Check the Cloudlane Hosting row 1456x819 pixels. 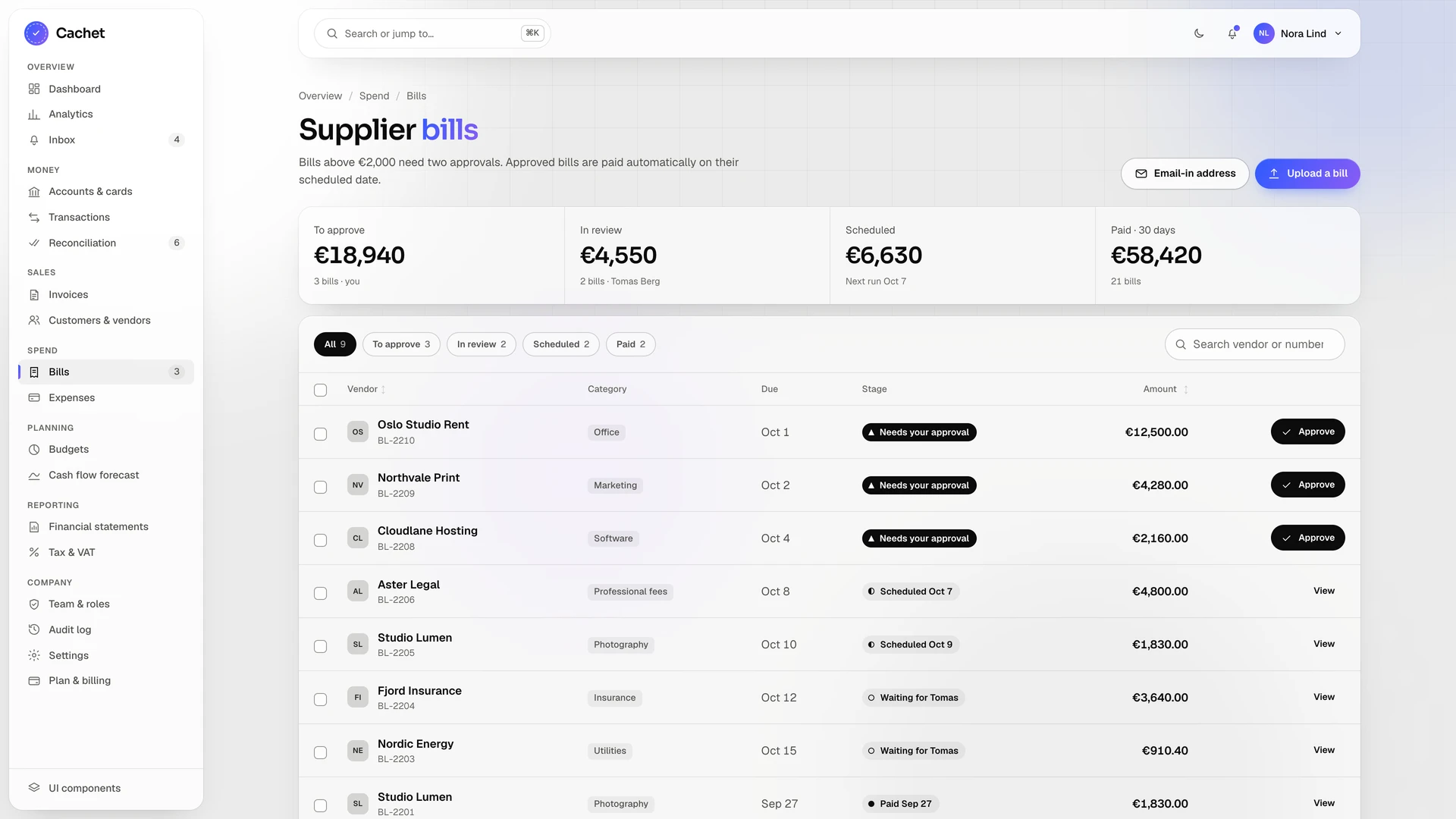click(x=321, y=540)
